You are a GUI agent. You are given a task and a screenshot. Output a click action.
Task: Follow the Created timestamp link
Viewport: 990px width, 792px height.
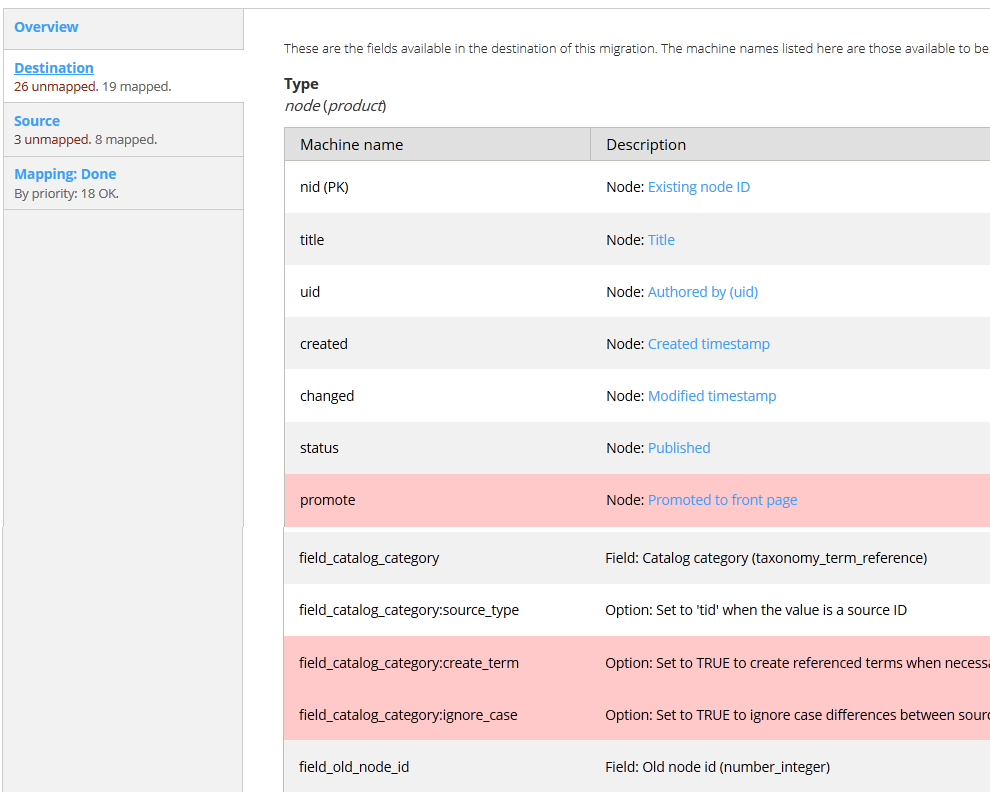tap(708, 344)
